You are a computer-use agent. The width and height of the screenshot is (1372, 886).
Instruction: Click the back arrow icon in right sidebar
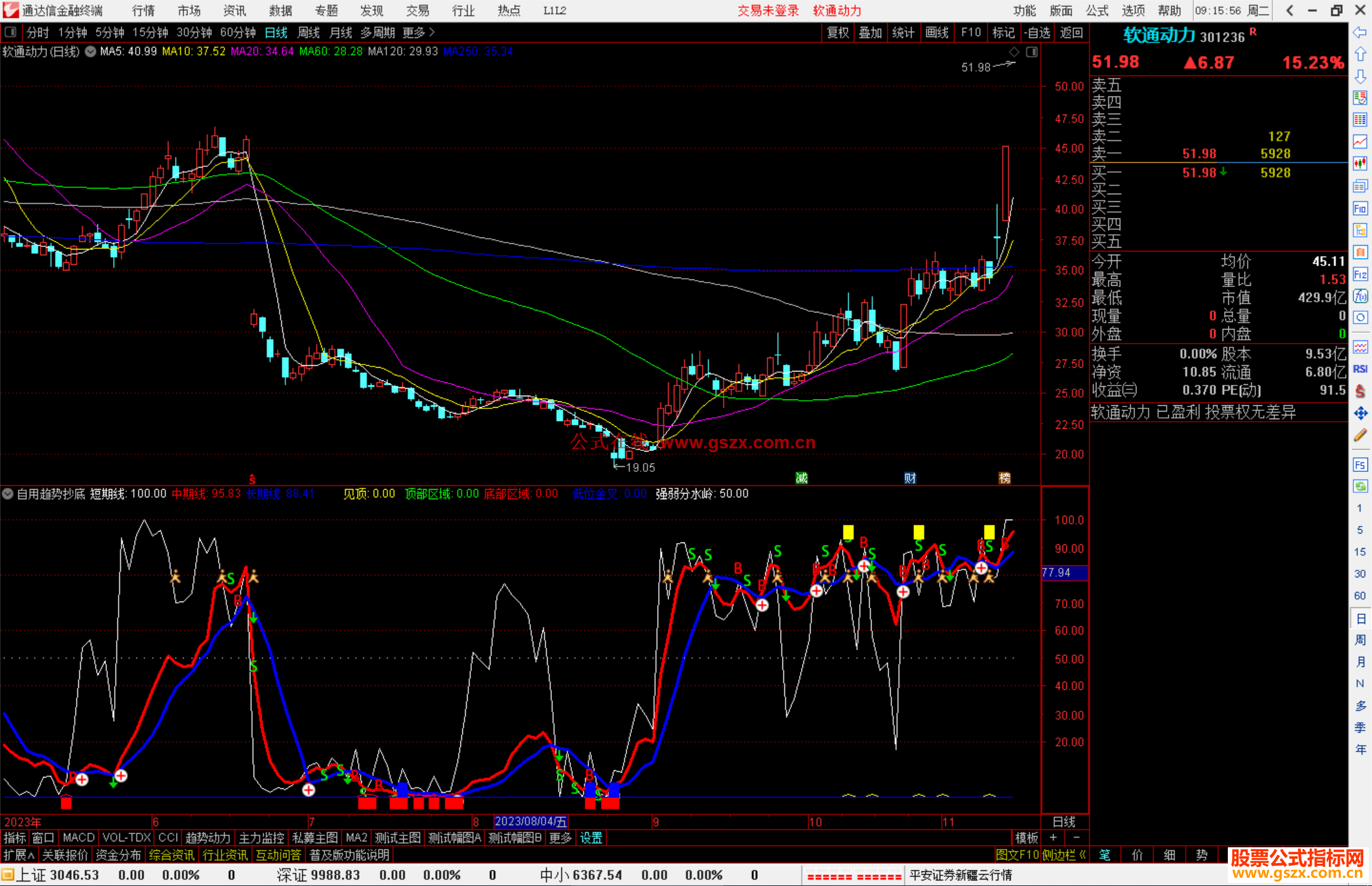pyautogui.click(x=1360, y=32)
